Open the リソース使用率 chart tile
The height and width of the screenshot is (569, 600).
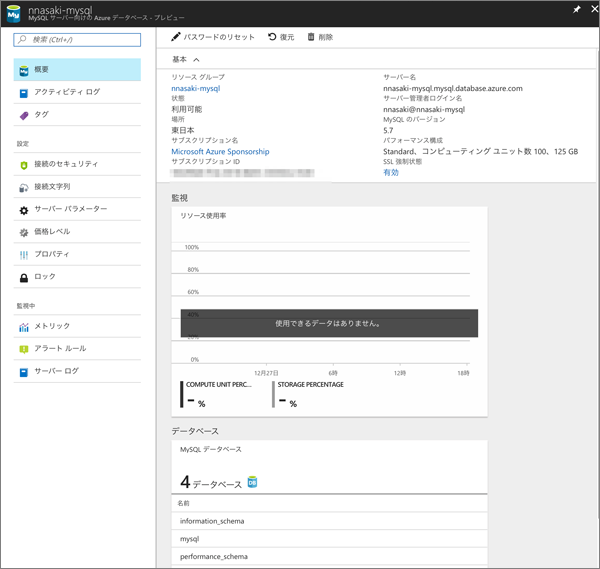[329, 312]
